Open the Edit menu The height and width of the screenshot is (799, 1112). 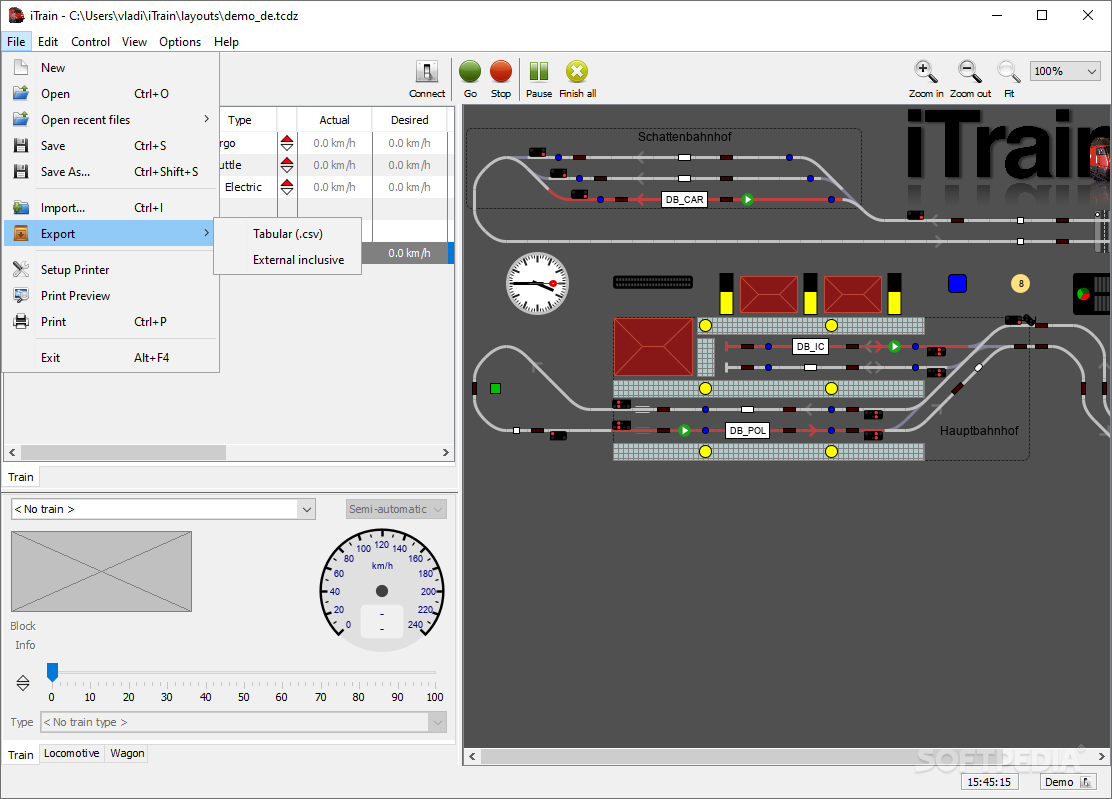[48, 42]
